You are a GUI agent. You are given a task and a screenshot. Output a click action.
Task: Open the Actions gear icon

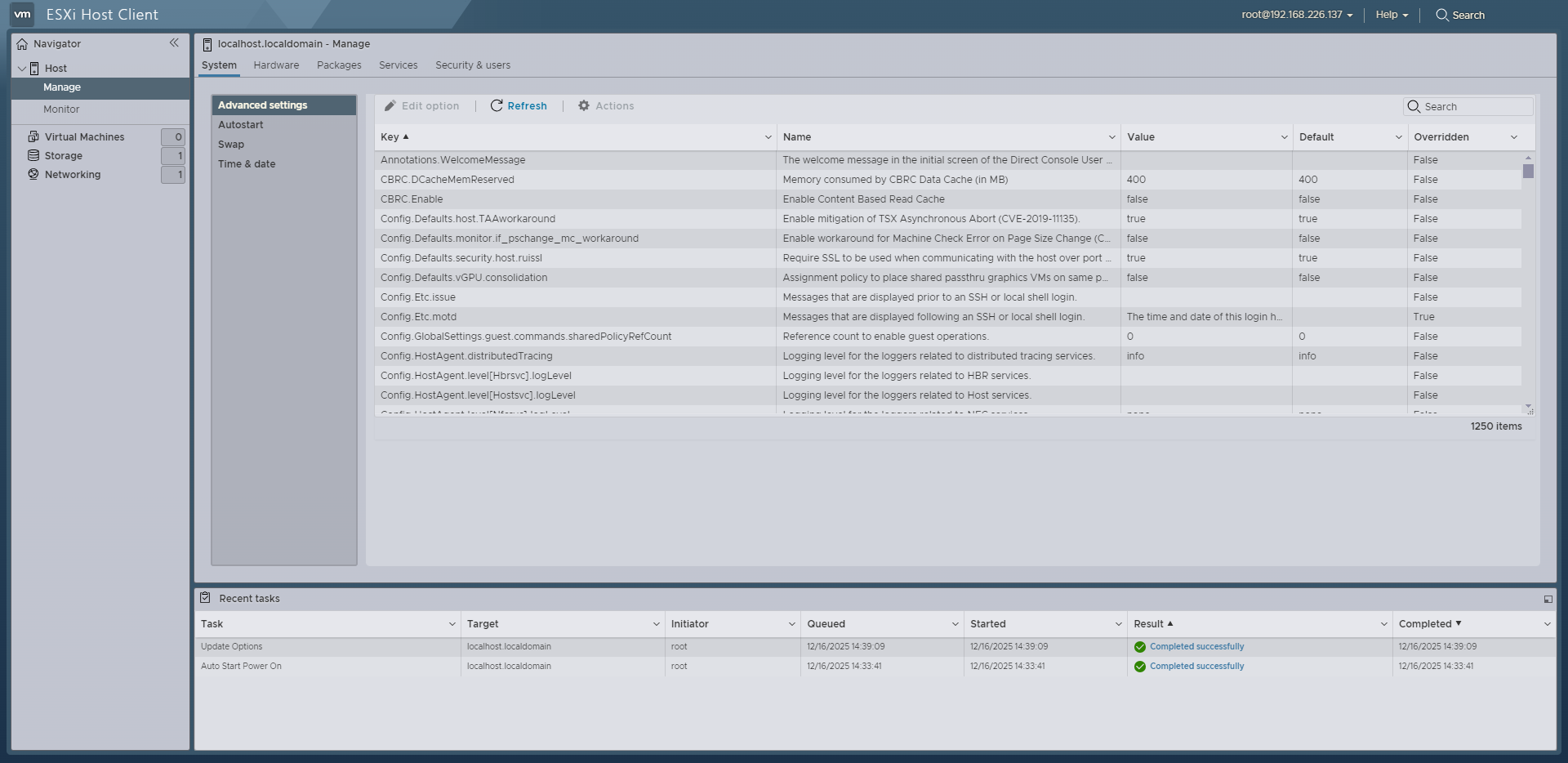583,105
